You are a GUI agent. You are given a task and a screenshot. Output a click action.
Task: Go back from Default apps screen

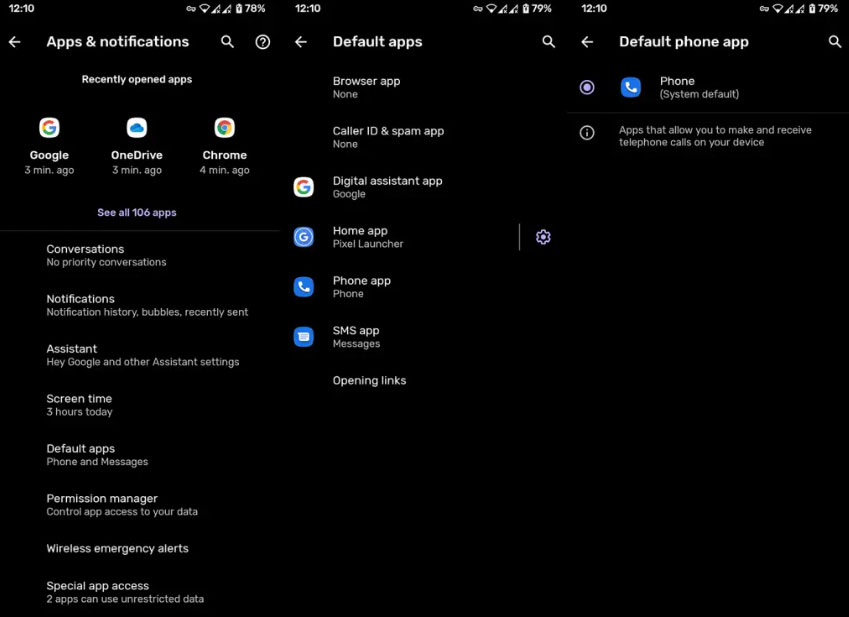(x=301, y=42)
